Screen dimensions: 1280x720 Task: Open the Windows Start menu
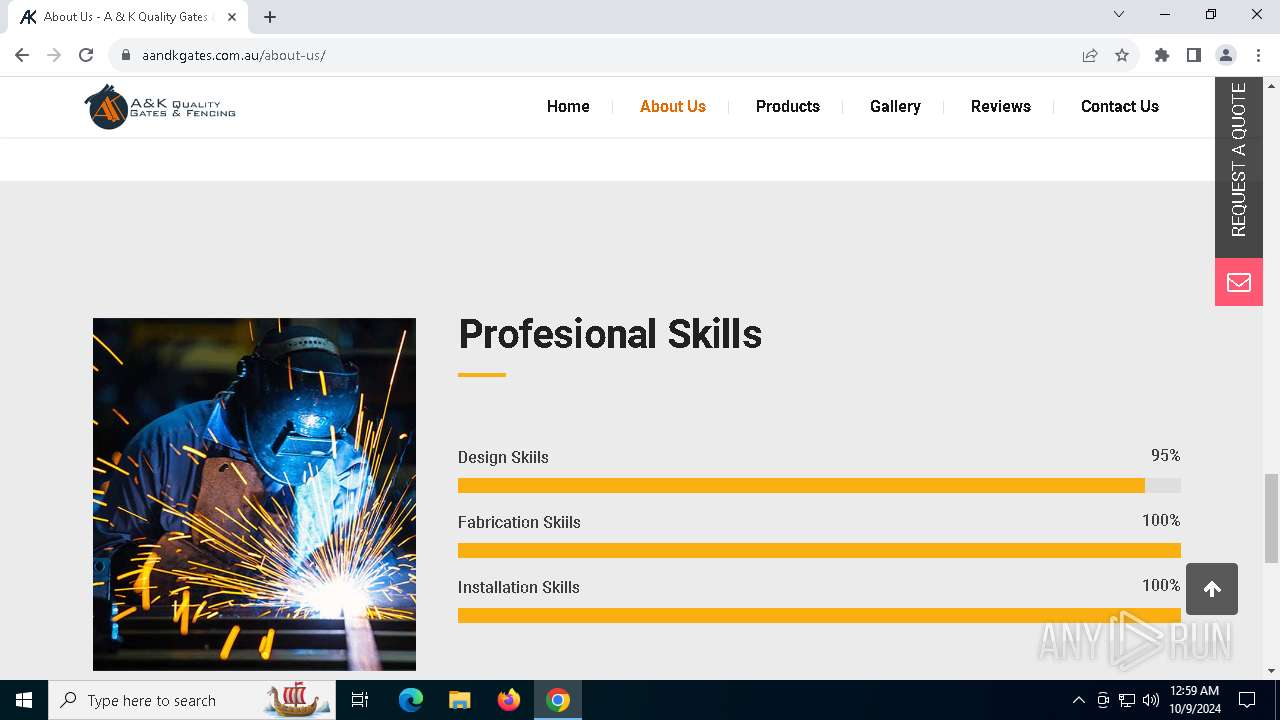(x=24, y=700)
